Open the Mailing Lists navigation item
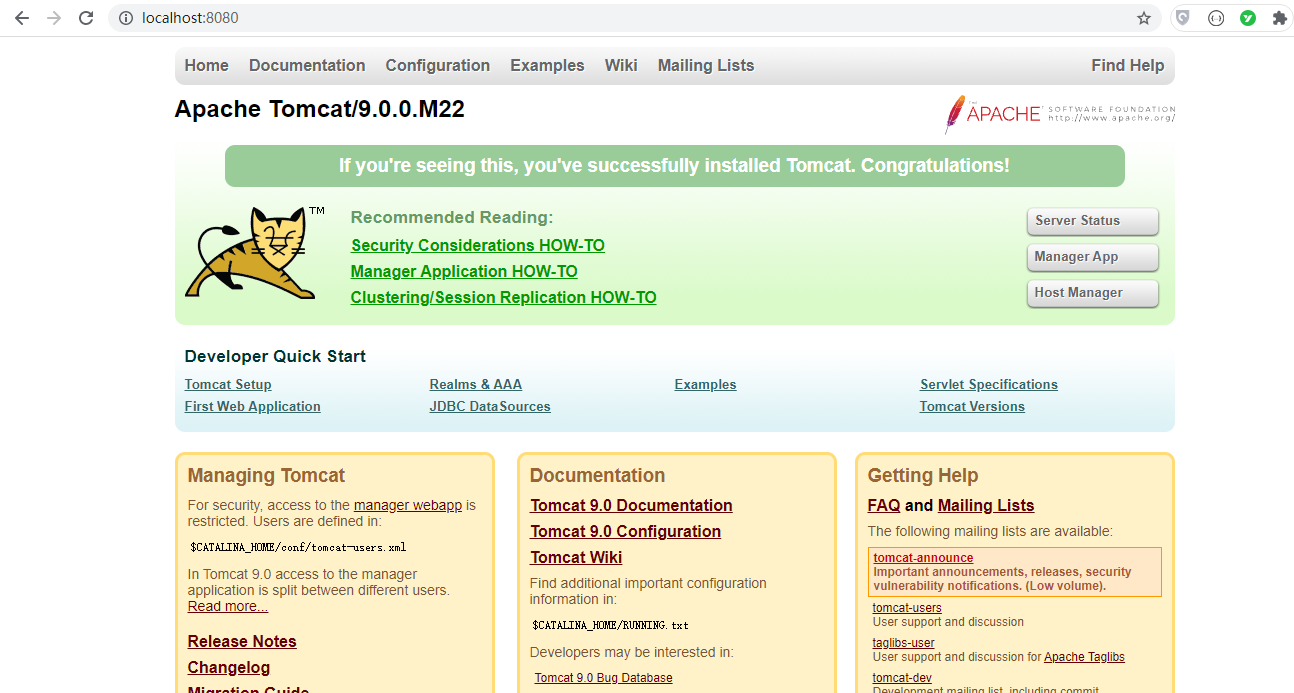1294x693 pixels. pos(706,65)
